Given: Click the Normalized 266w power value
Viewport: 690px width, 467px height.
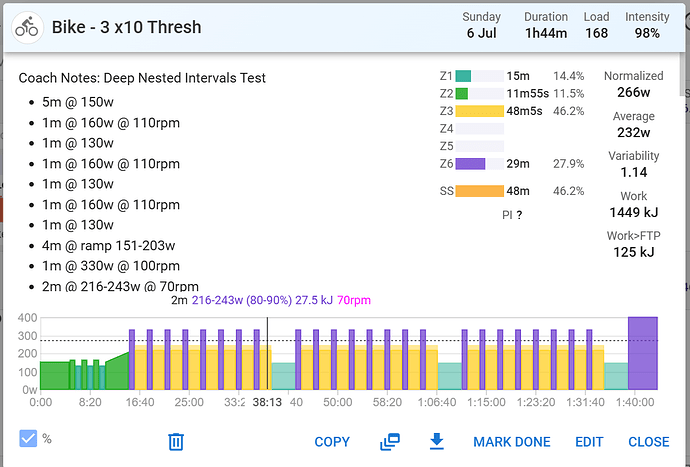Looking at the screenshot, I should (634, 92).
